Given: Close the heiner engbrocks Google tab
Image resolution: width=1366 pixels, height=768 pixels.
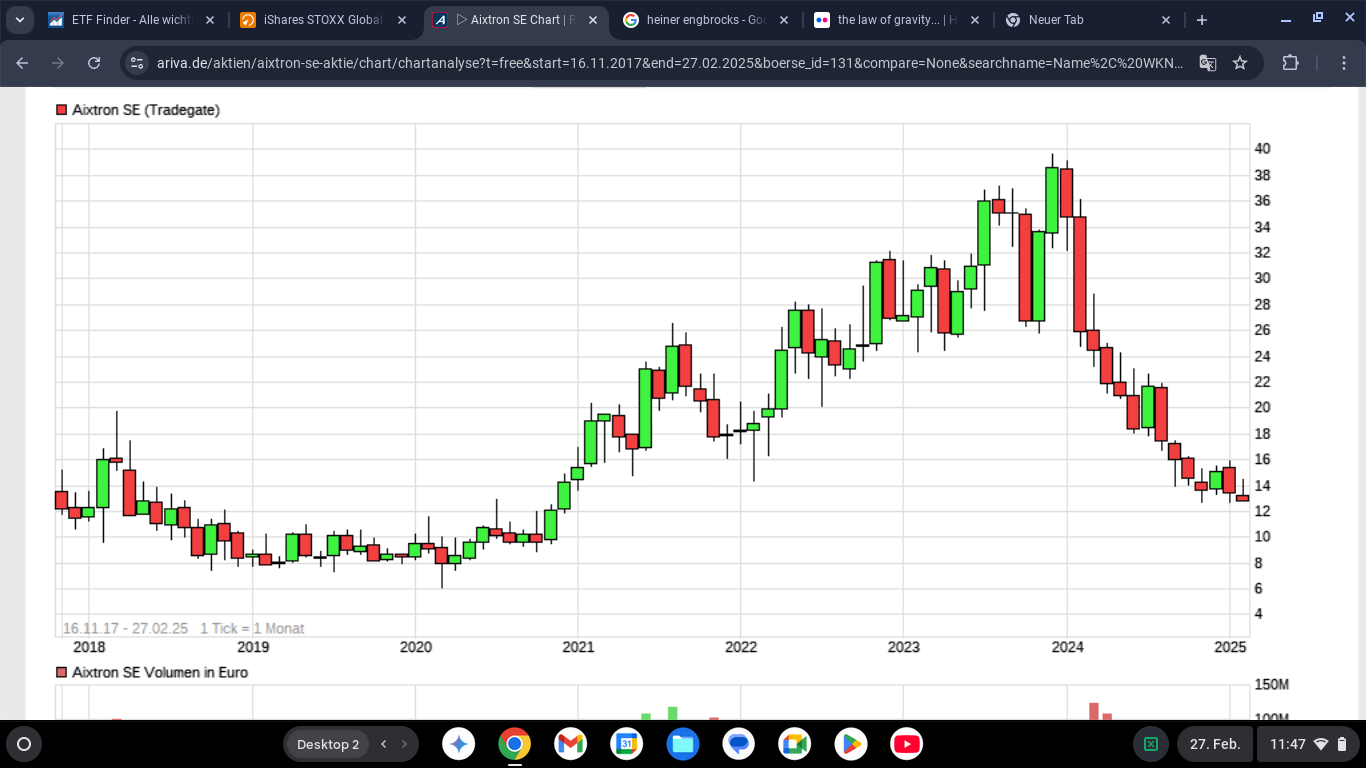Looking at the screenshot, I should pyautogui.click(x=783, y=20).
